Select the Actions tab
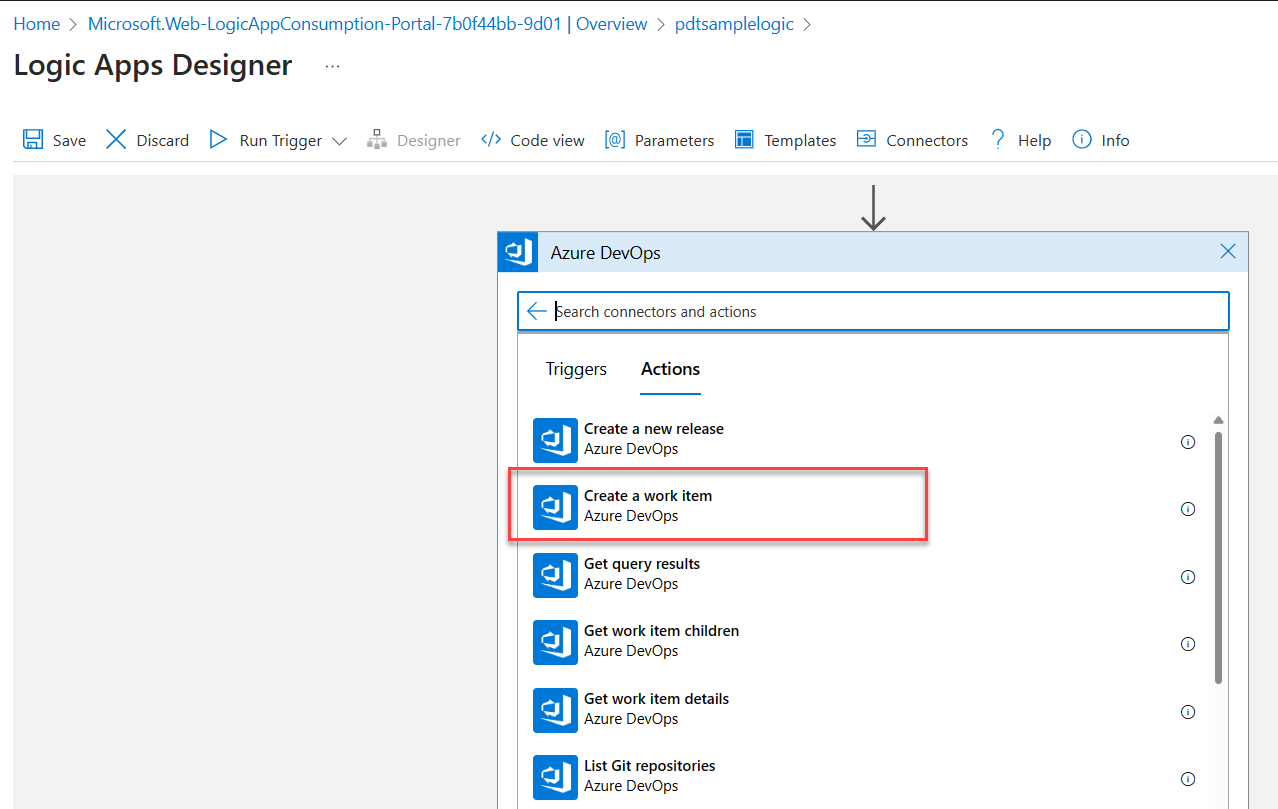The width and height of the screenshot is (1278, 809). tap(670, 369)
